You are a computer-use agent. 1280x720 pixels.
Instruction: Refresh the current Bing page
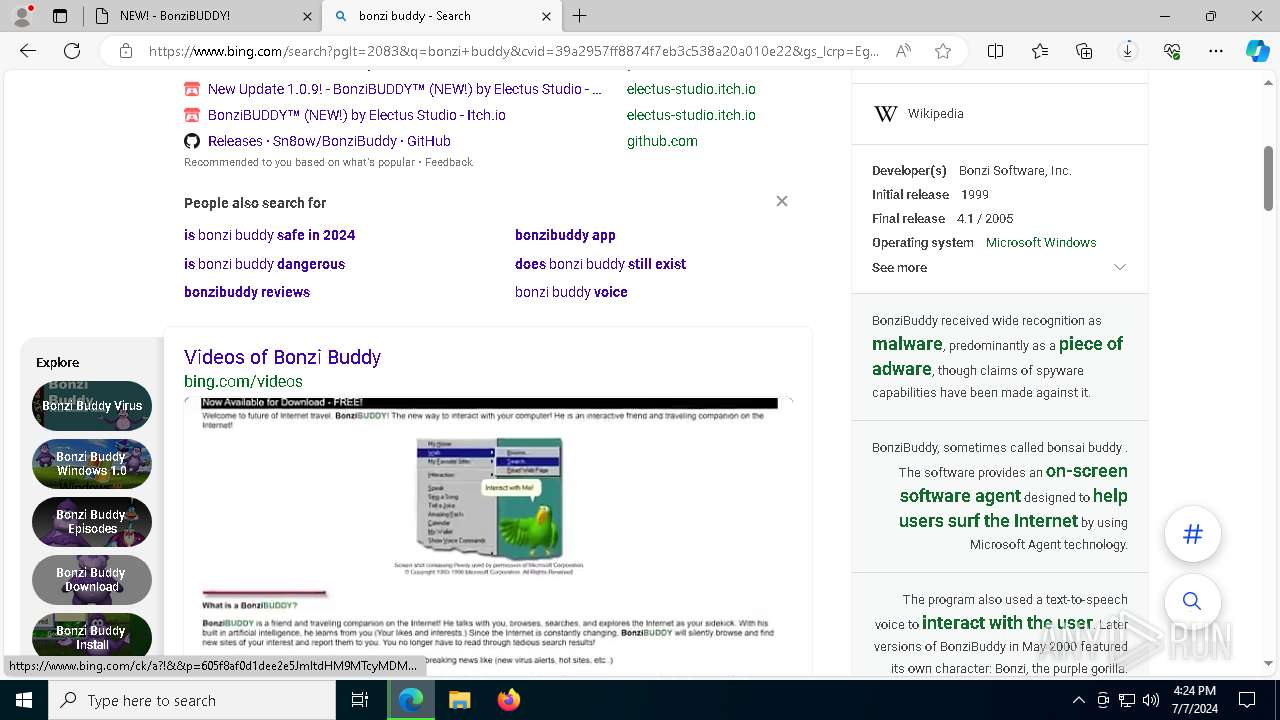pyautogui.click(x=72, y=51)
